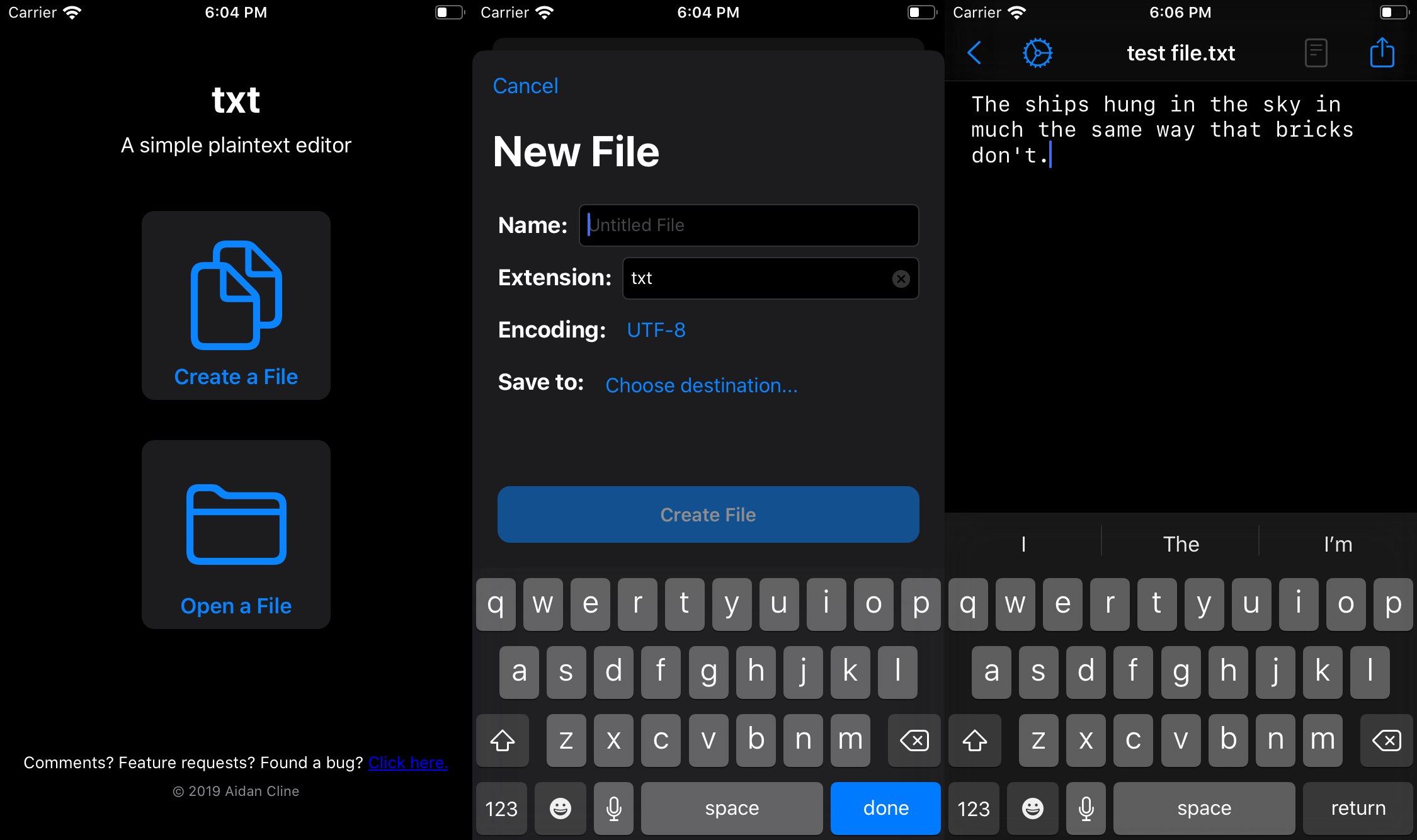Tap the y key on the editor keyboard
This screenshot has height=840, width=1417.
[1204, 604]
